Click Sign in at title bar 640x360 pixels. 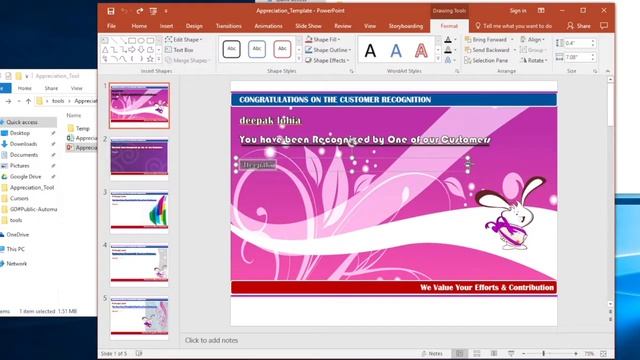pyautogui.click(x=518, y=11)
